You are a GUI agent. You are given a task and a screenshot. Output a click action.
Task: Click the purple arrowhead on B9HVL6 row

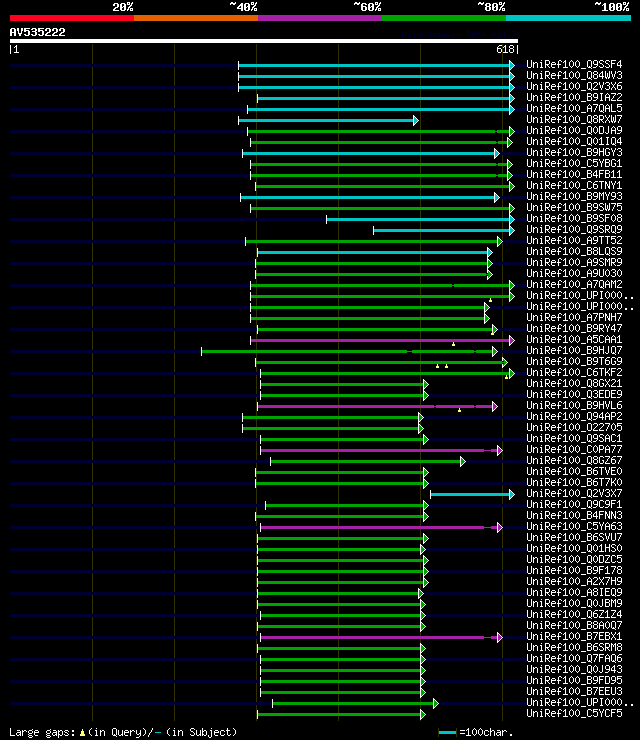[495, 406]
